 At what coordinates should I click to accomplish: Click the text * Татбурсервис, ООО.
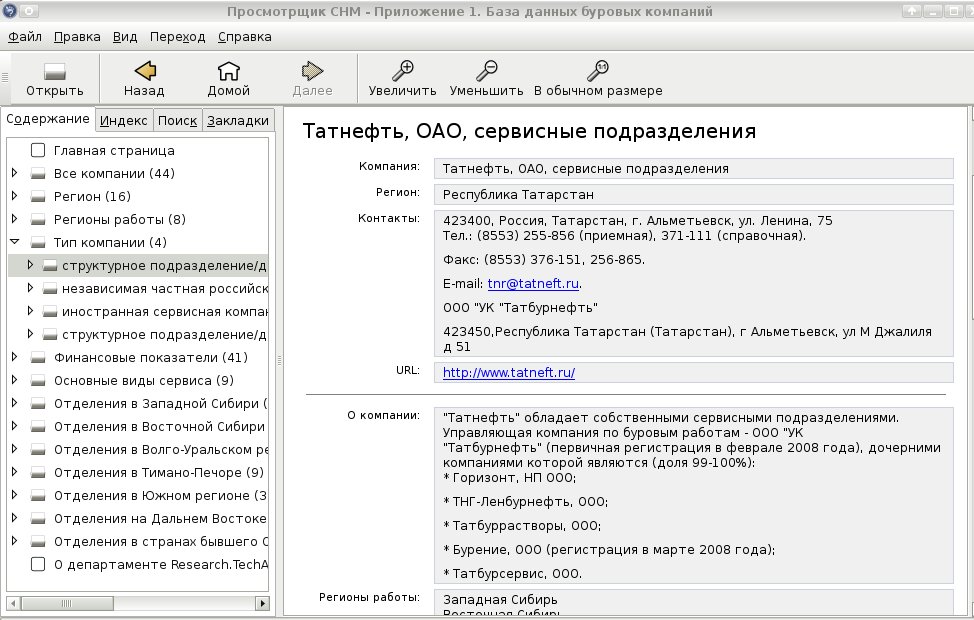coord(512,573)
